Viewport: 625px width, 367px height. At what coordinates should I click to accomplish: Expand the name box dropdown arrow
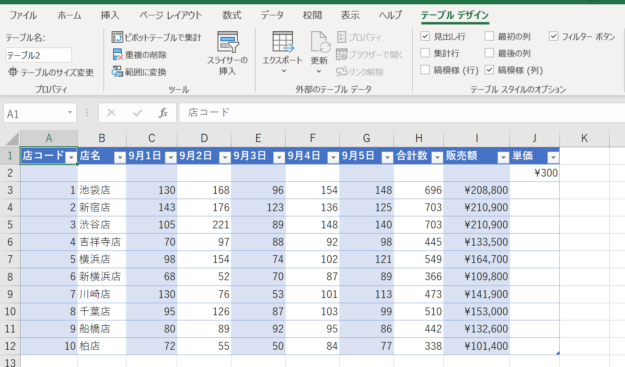tap(70, 113)
